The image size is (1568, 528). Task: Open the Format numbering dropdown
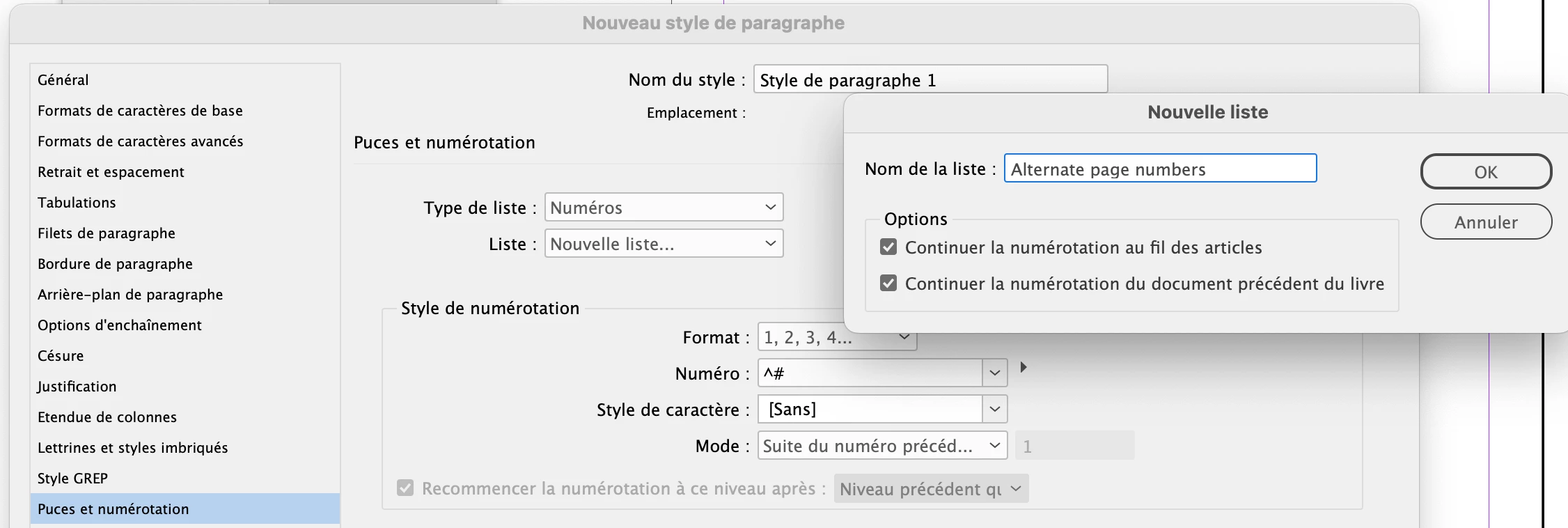pos(904,339)
